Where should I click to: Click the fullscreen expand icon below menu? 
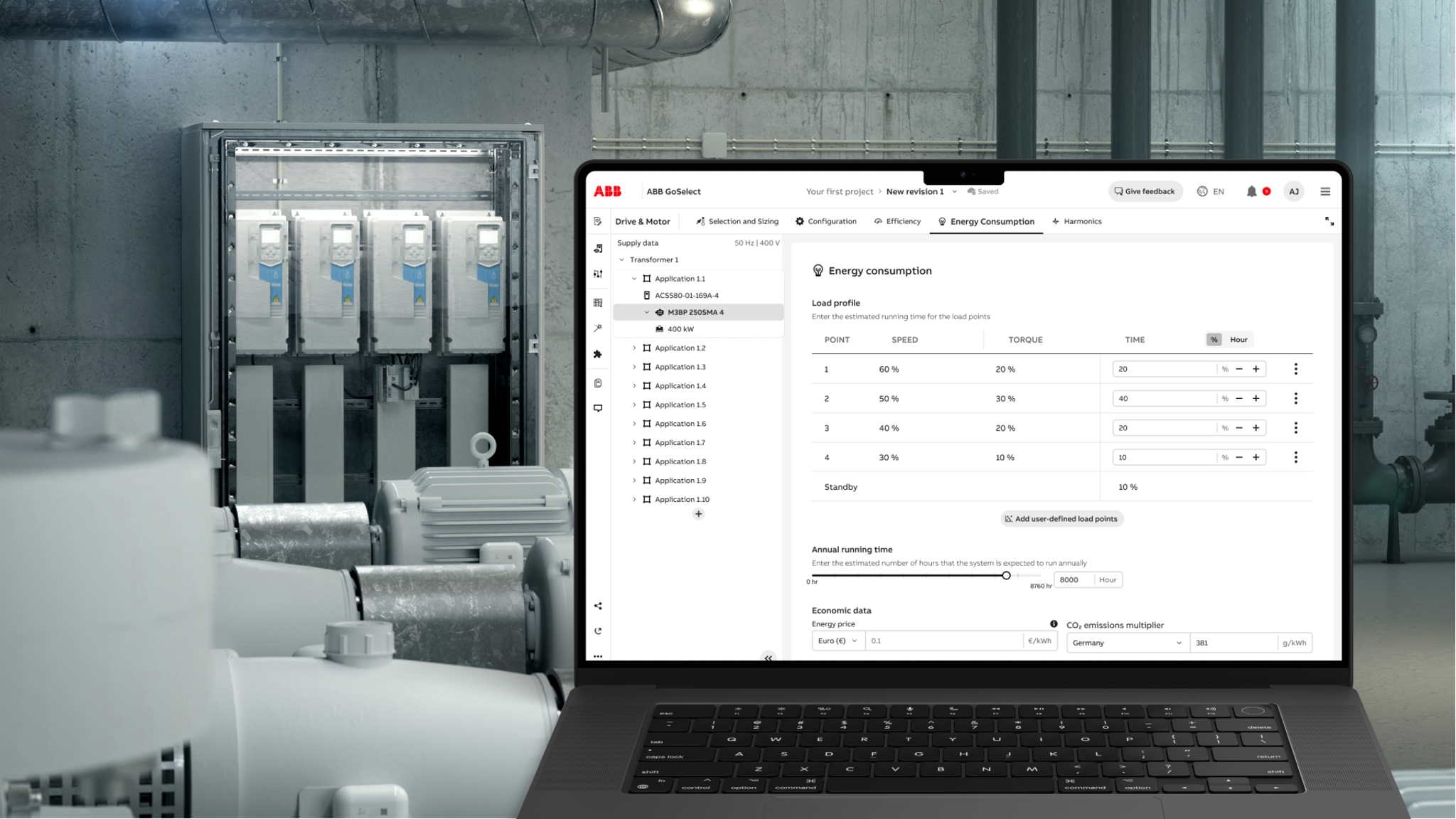point(1329,221)
